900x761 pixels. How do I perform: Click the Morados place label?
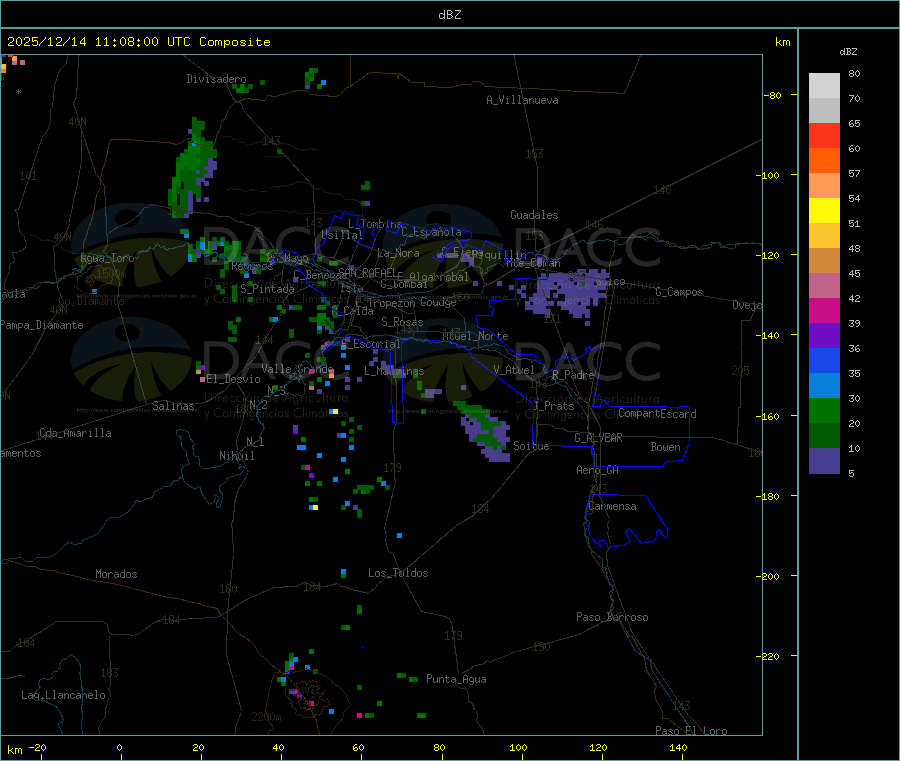click(116, 574)
